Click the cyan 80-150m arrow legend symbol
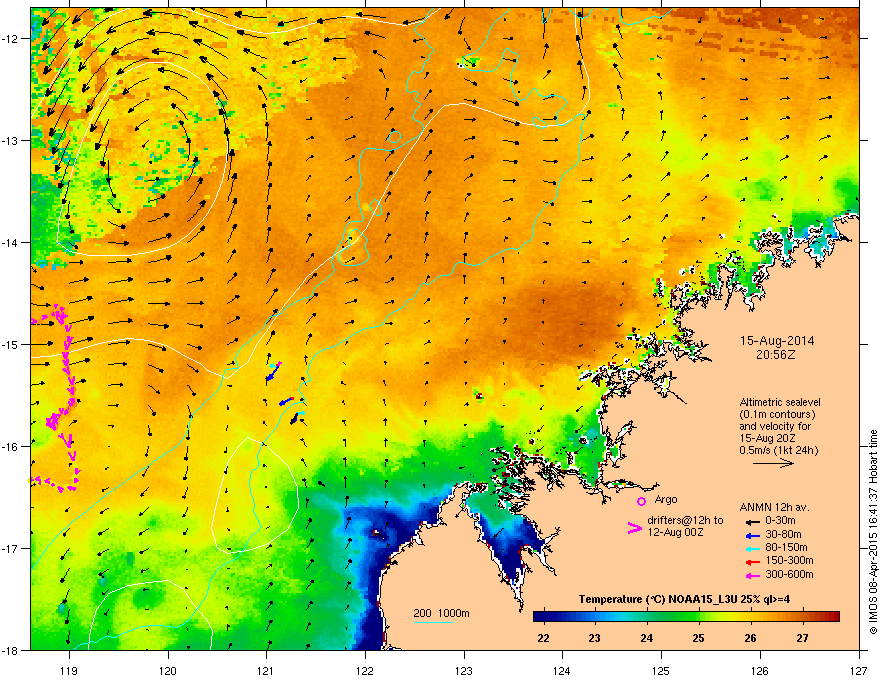This screenshot has height=680, width=880. click(x=753, y=548)
